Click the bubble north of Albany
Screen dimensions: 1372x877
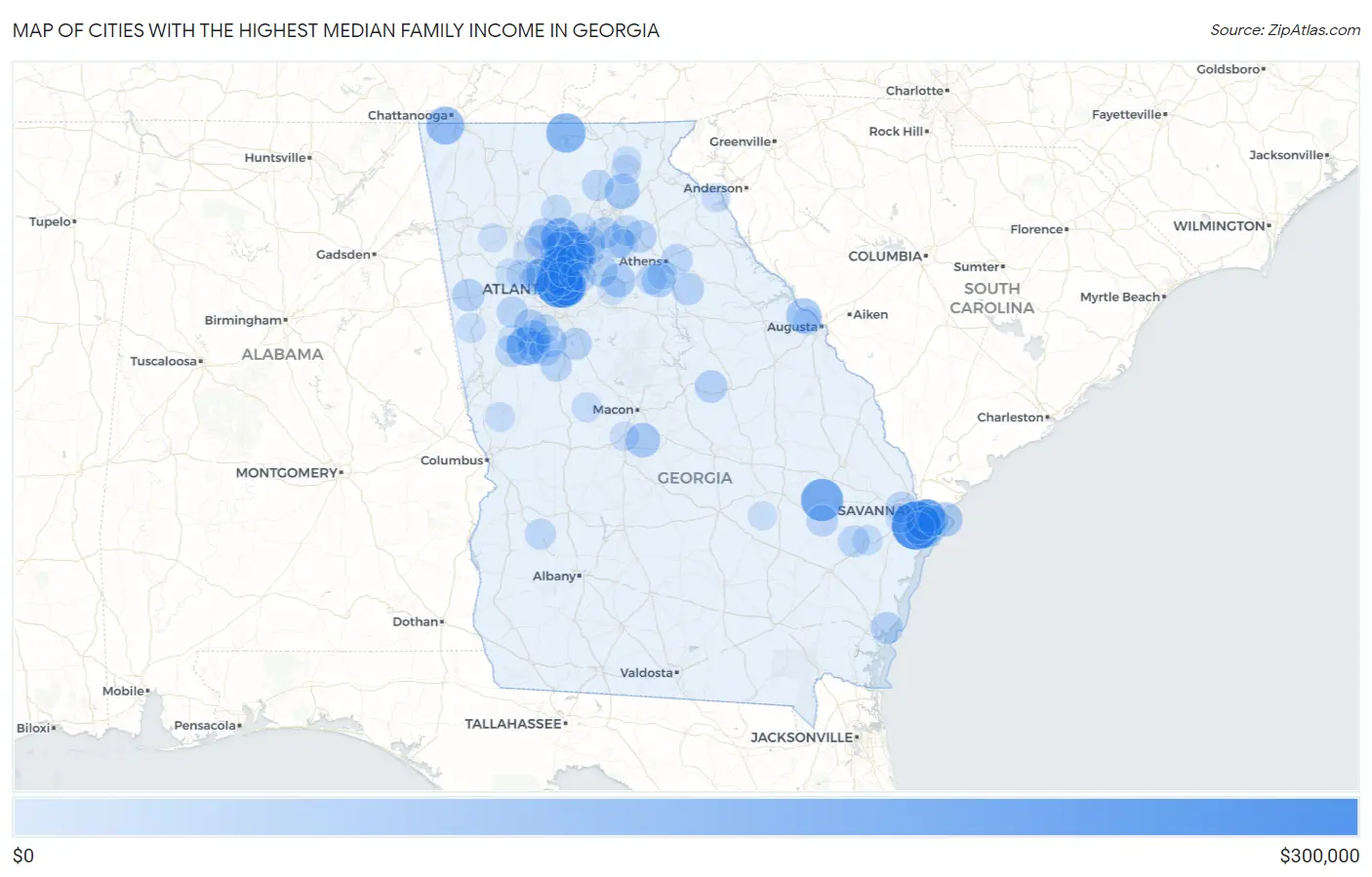pos(540,534)
